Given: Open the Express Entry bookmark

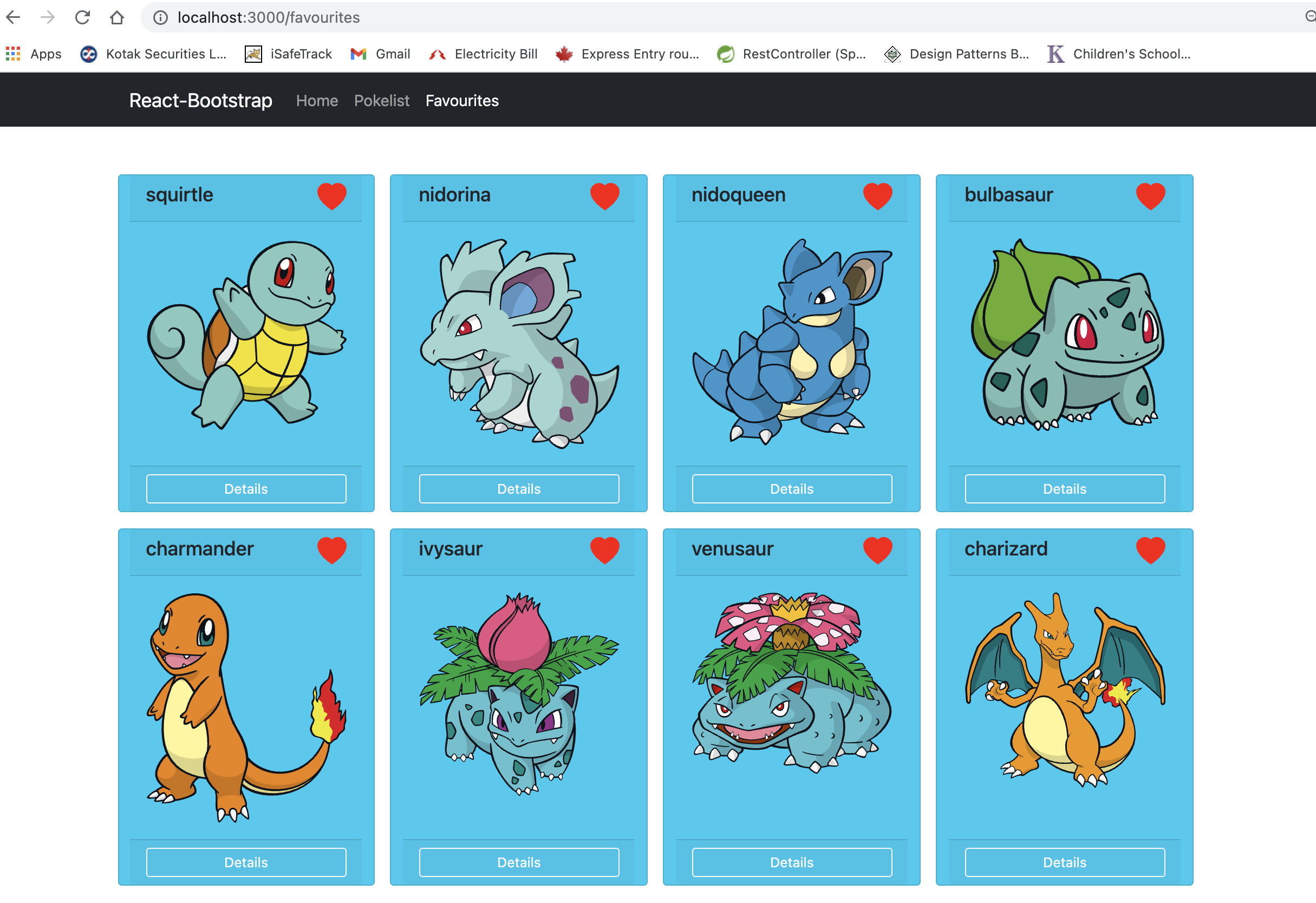Looking at the screenshot, I should tap(628, 54).
